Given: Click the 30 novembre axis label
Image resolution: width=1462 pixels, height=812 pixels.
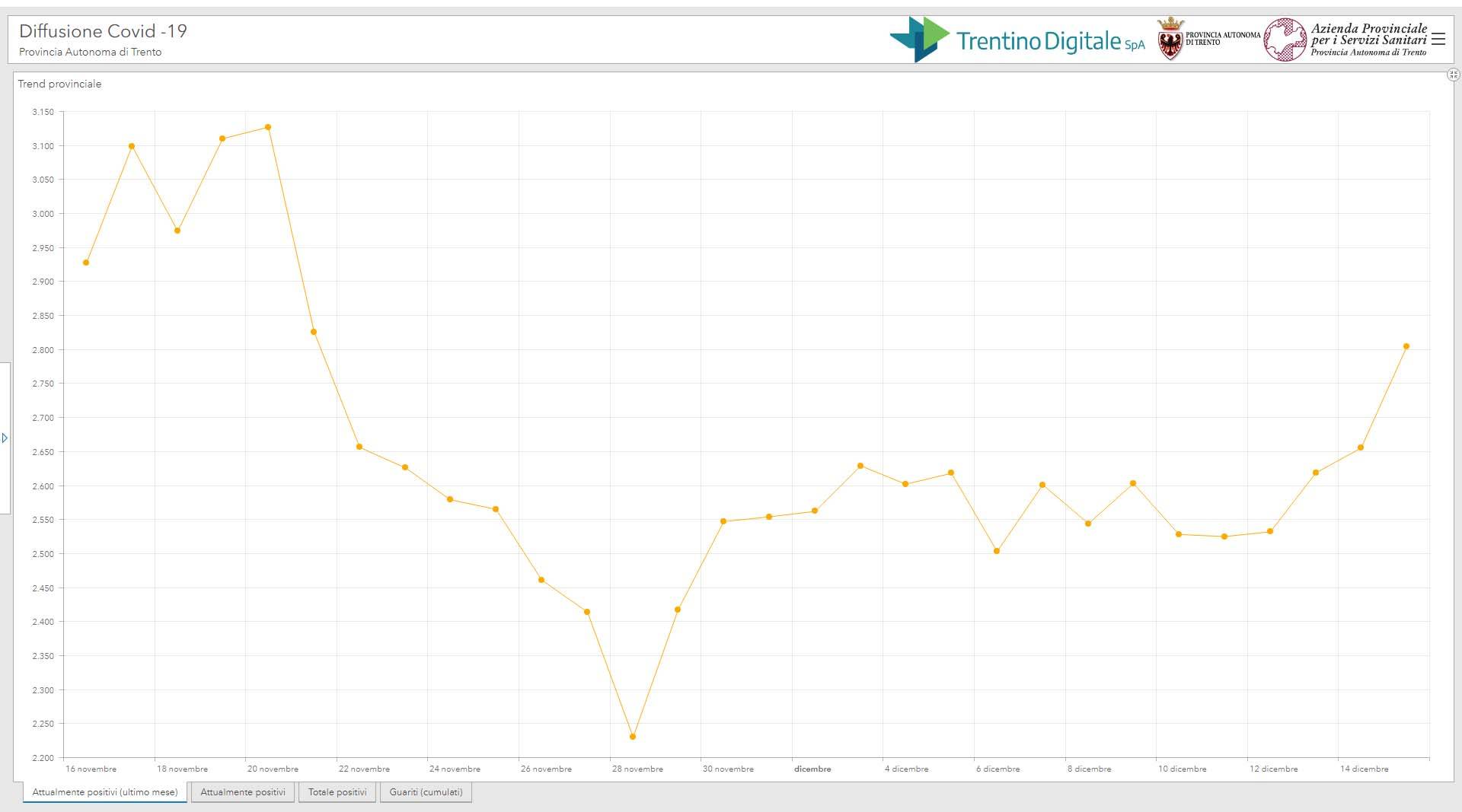Looking at the screenshot, I should (728, 769).
